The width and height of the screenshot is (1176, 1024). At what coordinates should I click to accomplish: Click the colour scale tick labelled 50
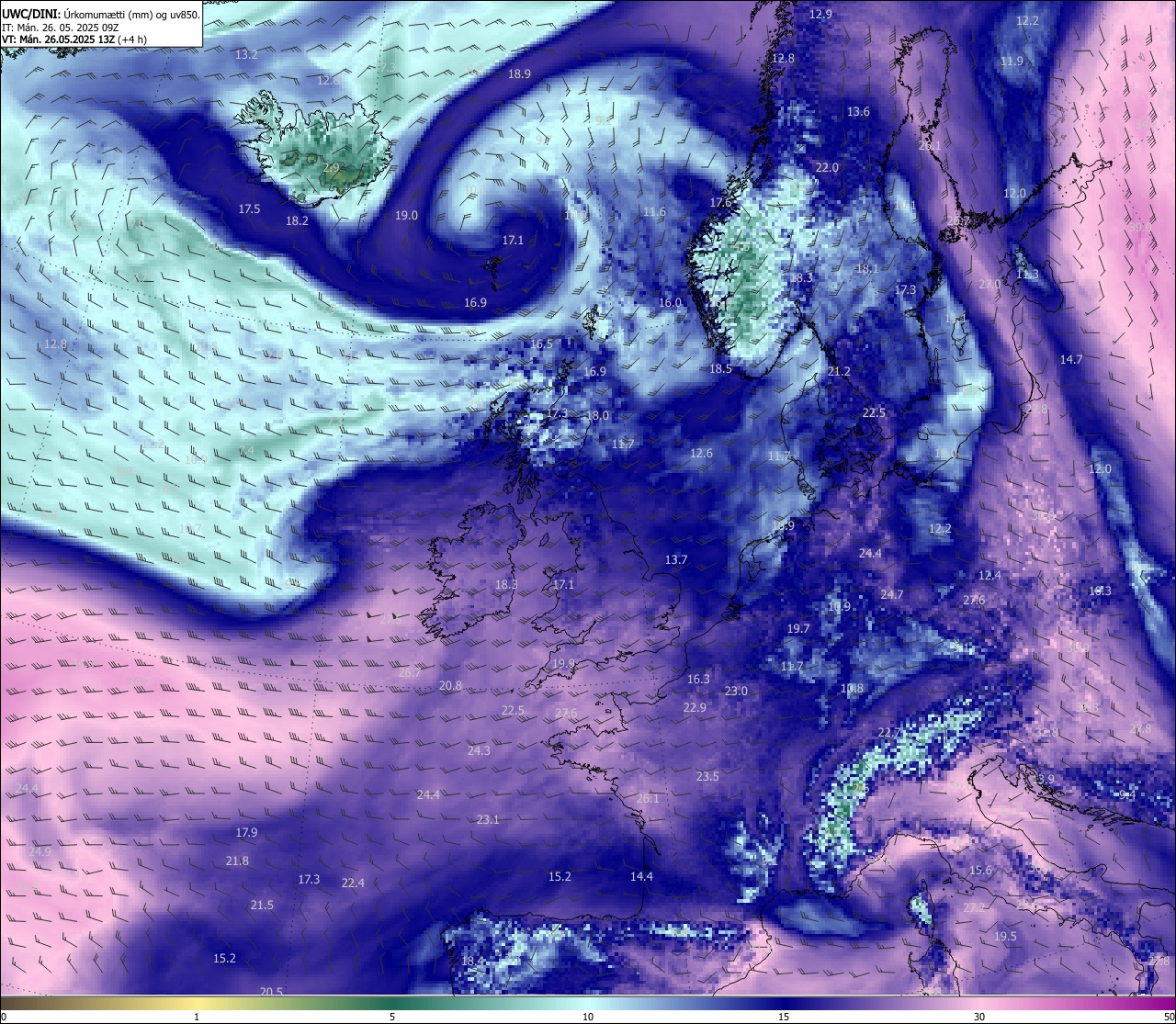[x=1168, y=1017]
